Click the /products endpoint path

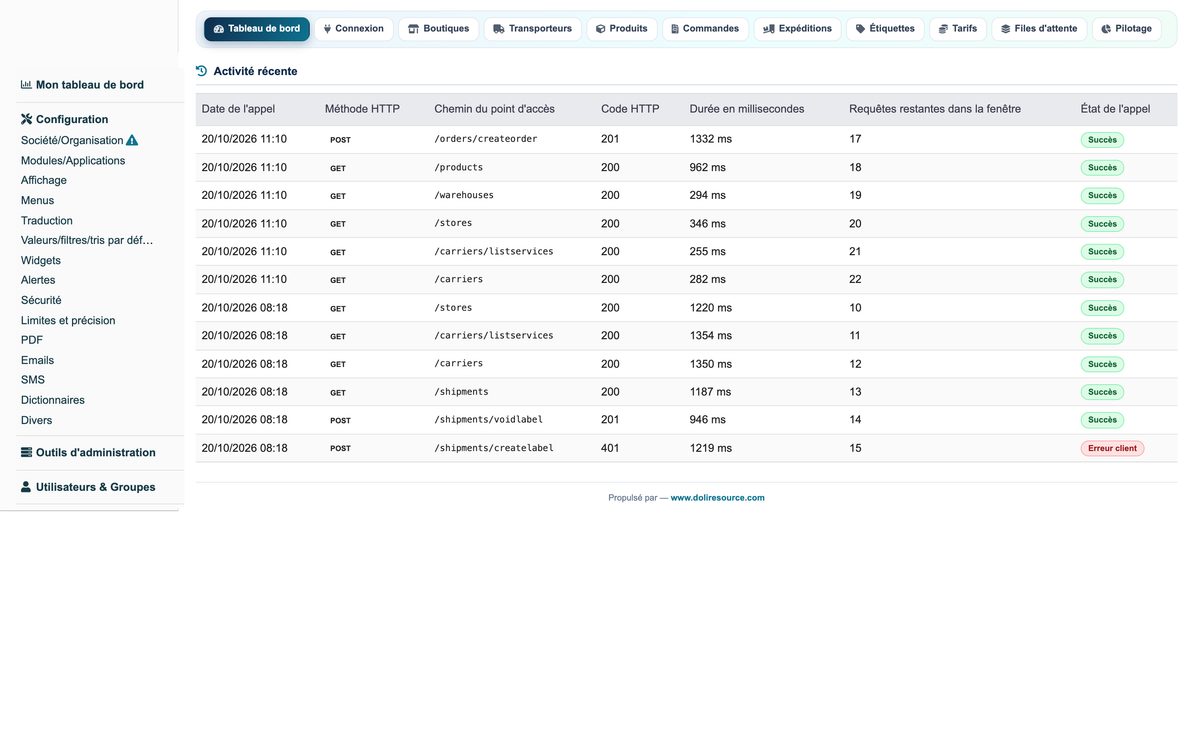(459, 167)
